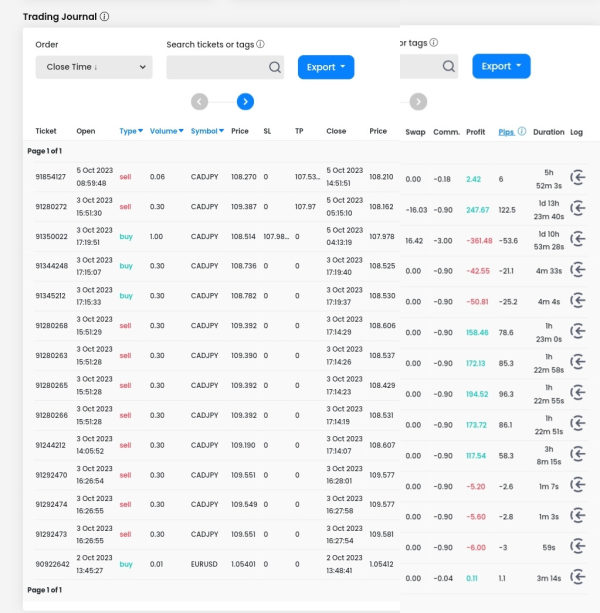
Task: Click volume 1.00 in buy row
Action: [156, 237]
